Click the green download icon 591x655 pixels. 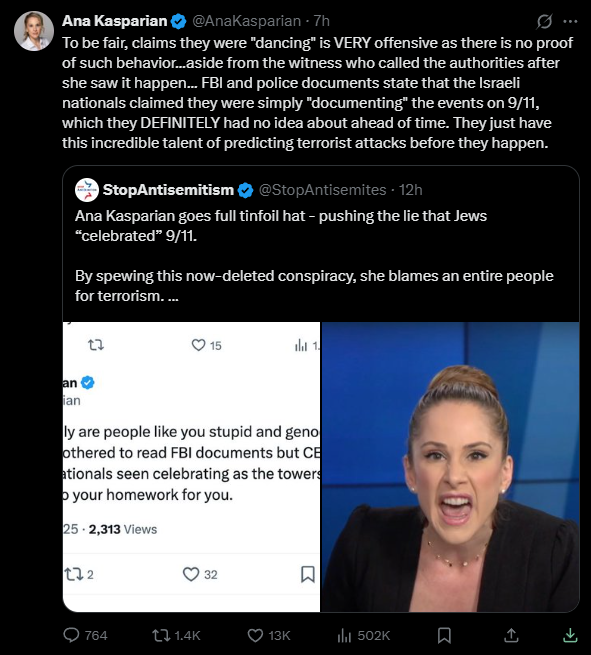coord(570,635)
